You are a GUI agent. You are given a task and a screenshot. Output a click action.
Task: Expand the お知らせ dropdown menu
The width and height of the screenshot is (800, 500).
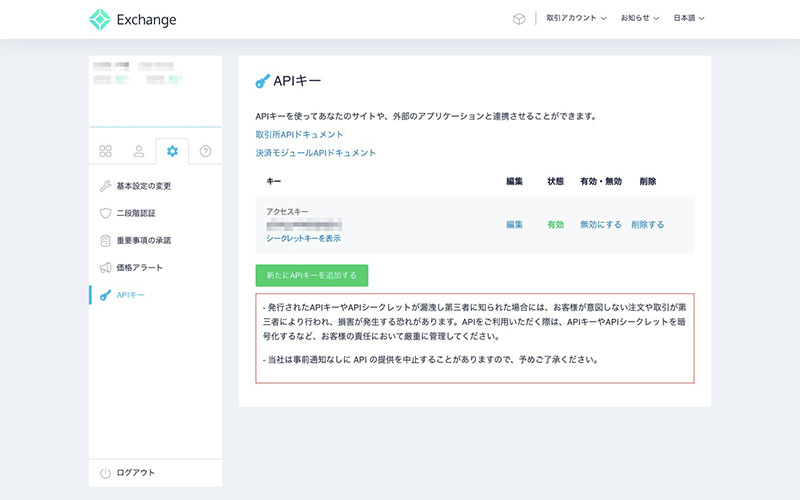[639, 19]
